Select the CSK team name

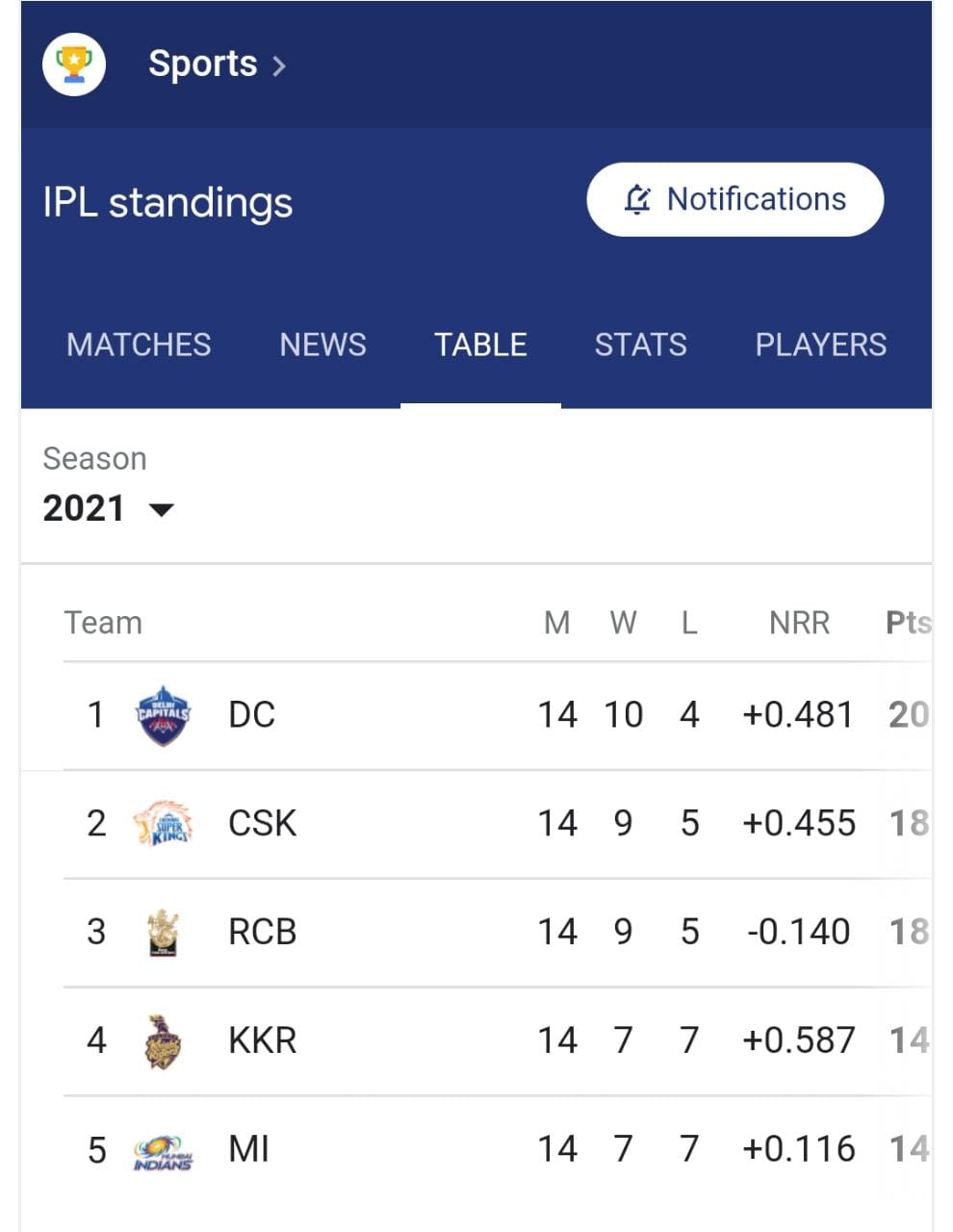click(262, 824)
